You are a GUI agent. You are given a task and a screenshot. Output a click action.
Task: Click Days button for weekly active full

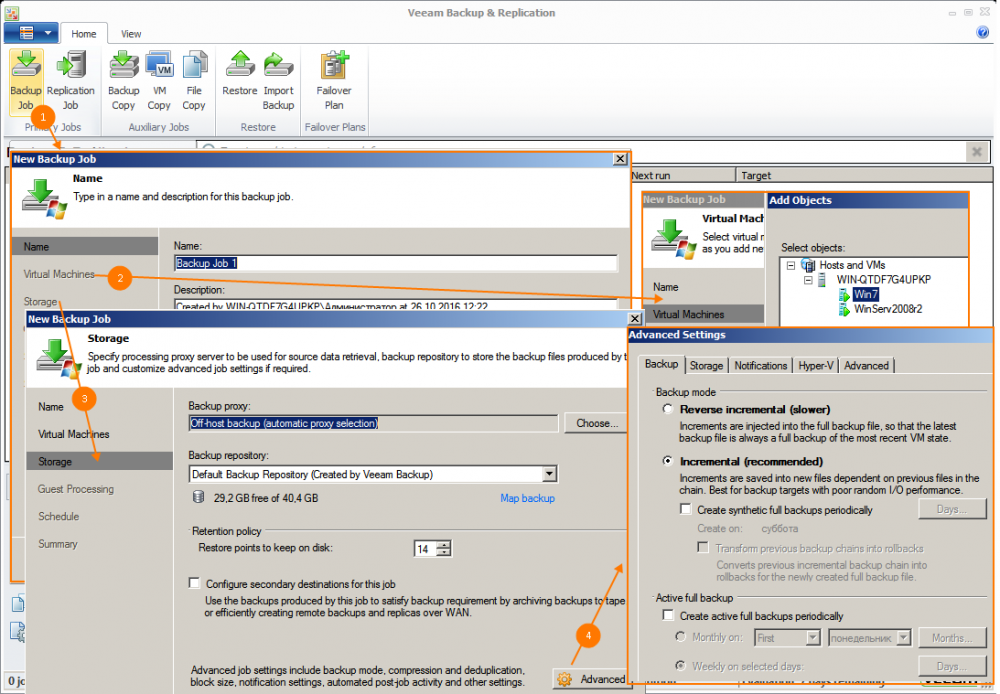click(952, 666)
